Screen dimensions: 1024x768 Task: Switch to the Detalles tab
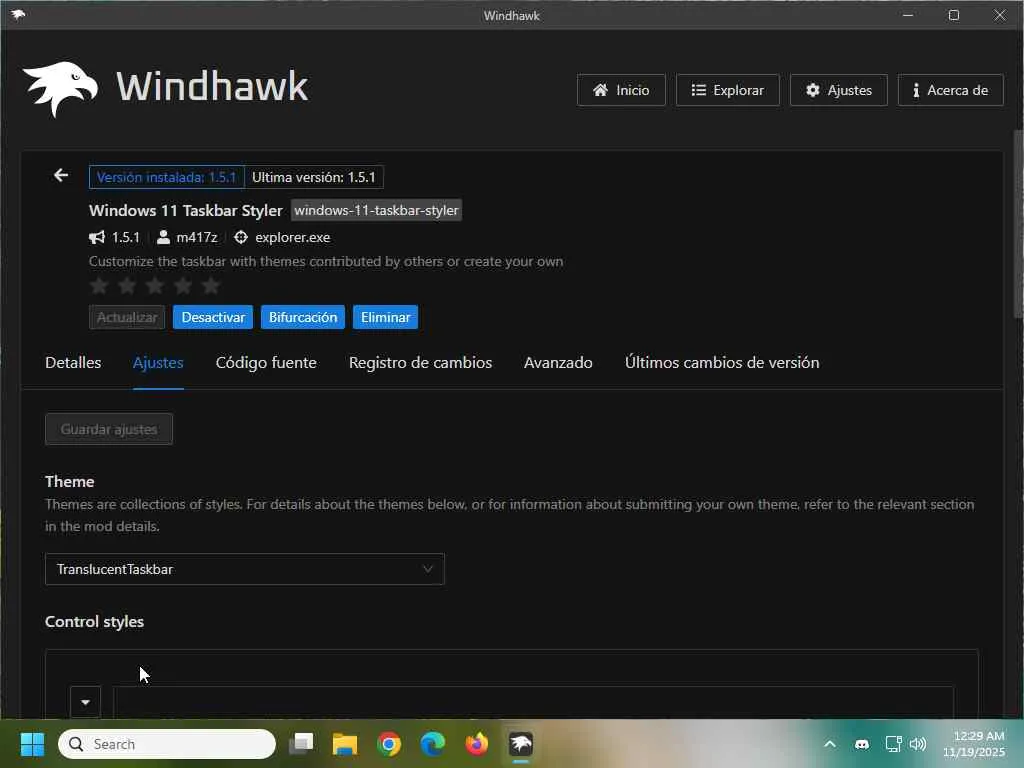click(73, 362)
